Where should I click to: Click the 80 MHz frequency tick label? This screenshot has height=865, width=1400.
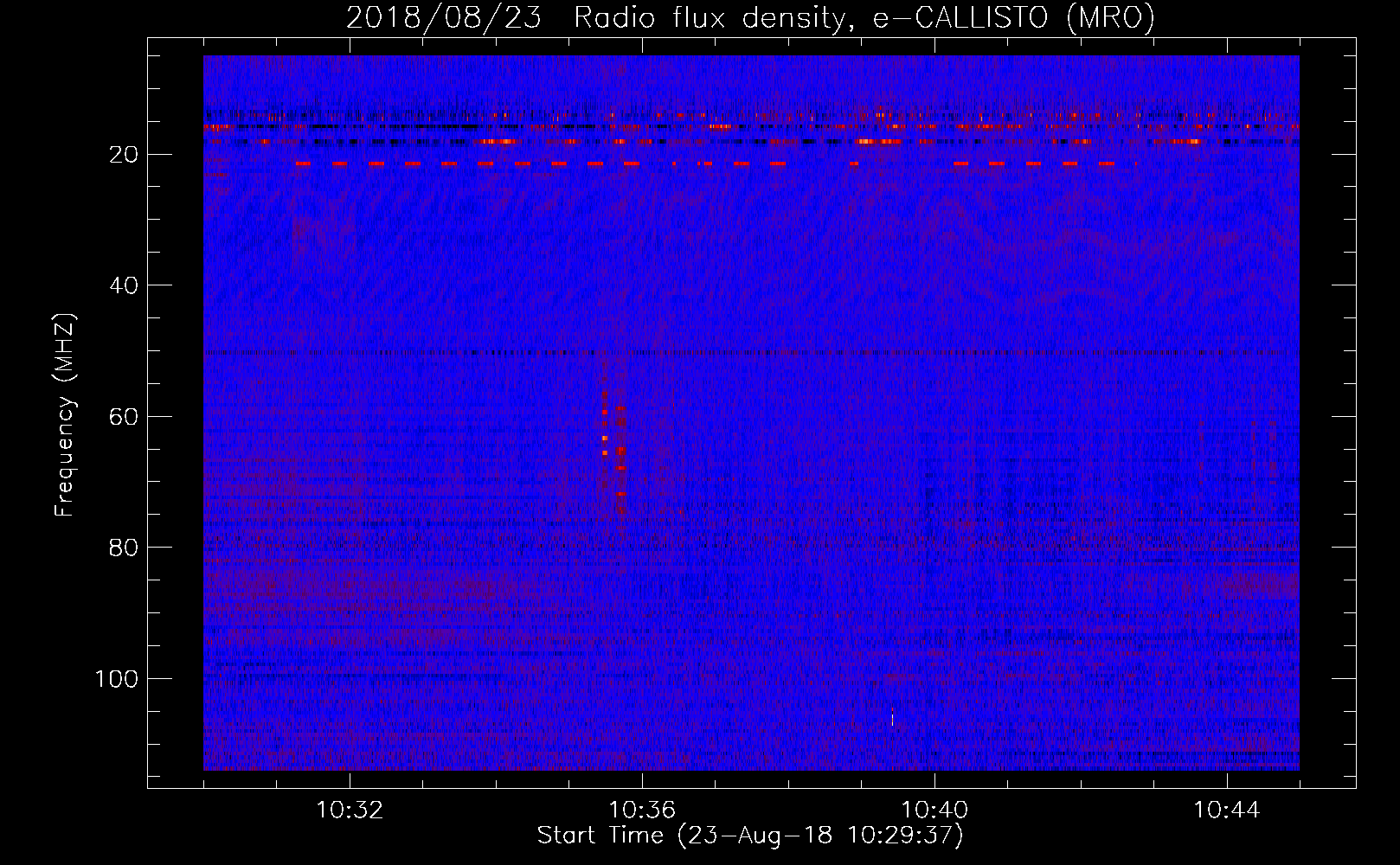tap(124, 548)
